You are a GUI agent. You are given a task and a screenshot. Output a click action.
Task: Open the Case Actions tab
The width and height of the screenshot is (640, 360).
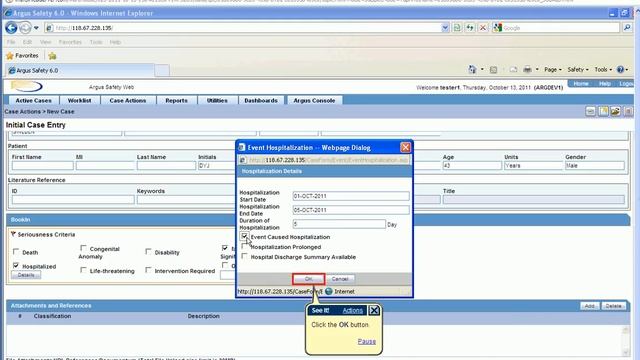(x=128, y=100)
